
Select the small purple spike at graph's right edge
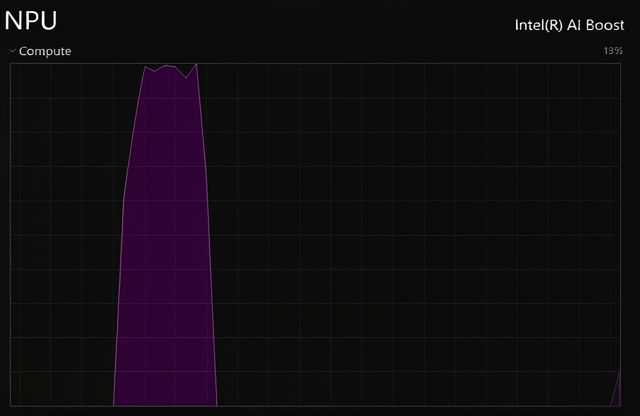[616, 390]
